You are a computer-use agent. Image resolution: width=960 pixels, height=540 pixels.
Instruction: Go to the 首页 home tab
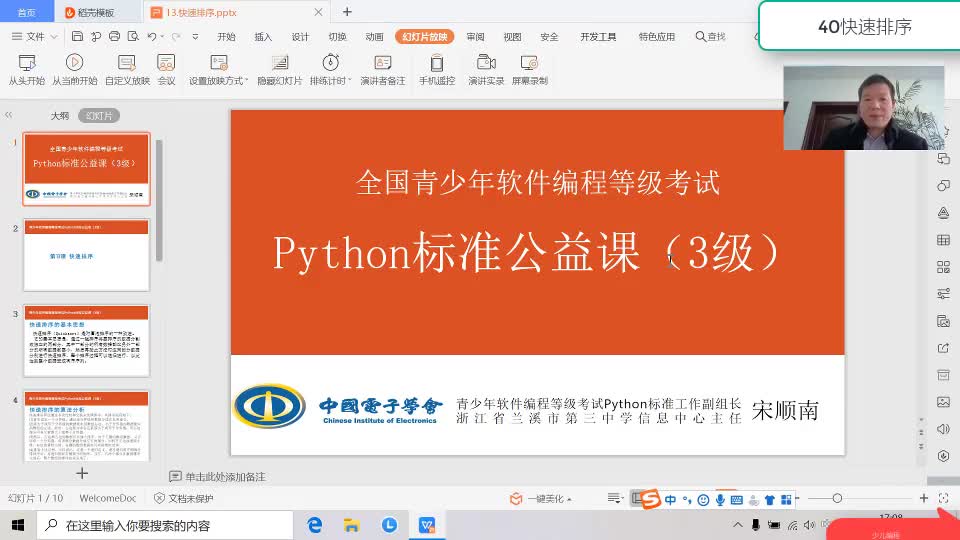pos(26,12)
